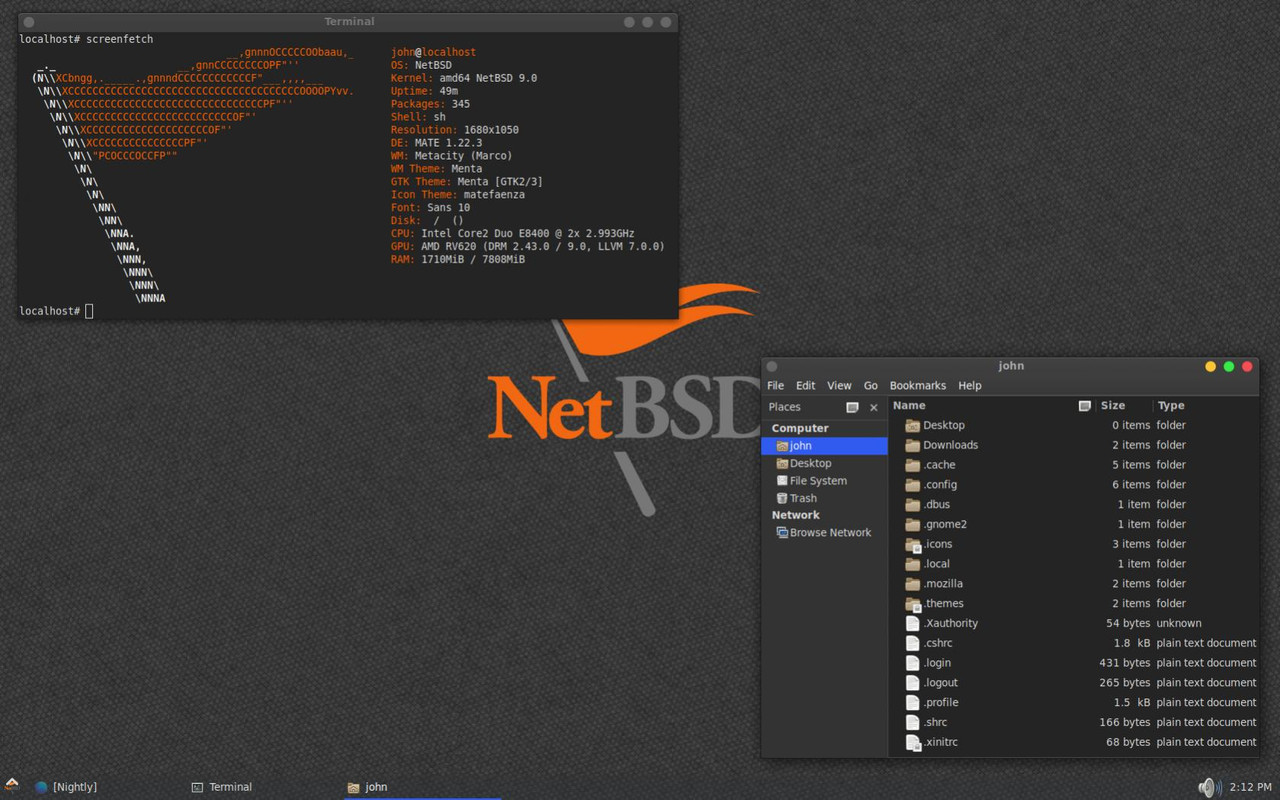Image resolution: width=1280 pixels, height=800 pixels.
Task: Open the Edit menu
Action: pos(806,386)
